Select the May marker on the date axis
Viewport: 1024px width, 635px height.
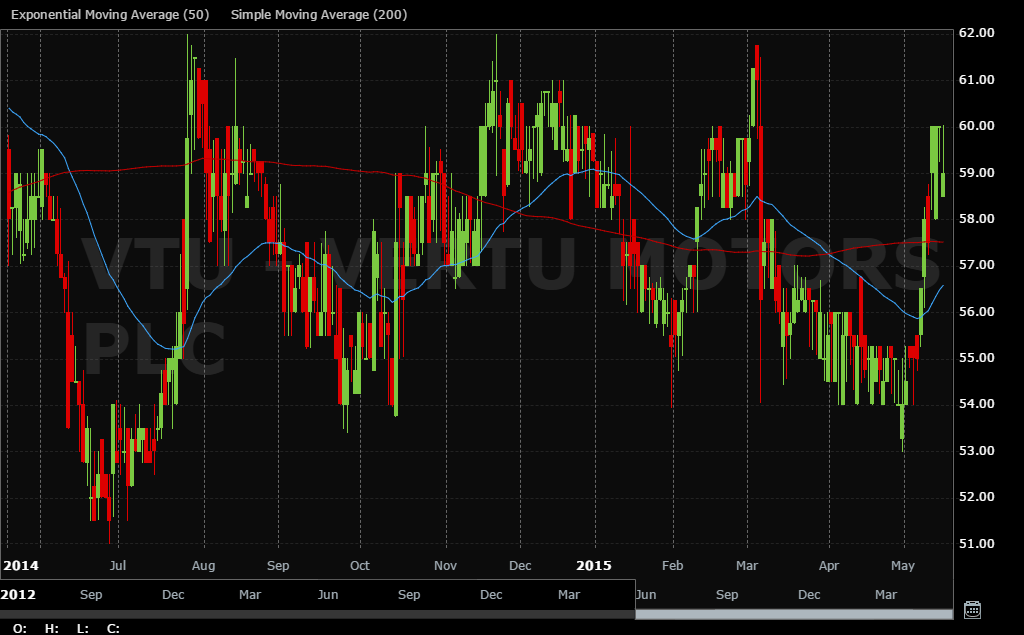pos(903,565)
